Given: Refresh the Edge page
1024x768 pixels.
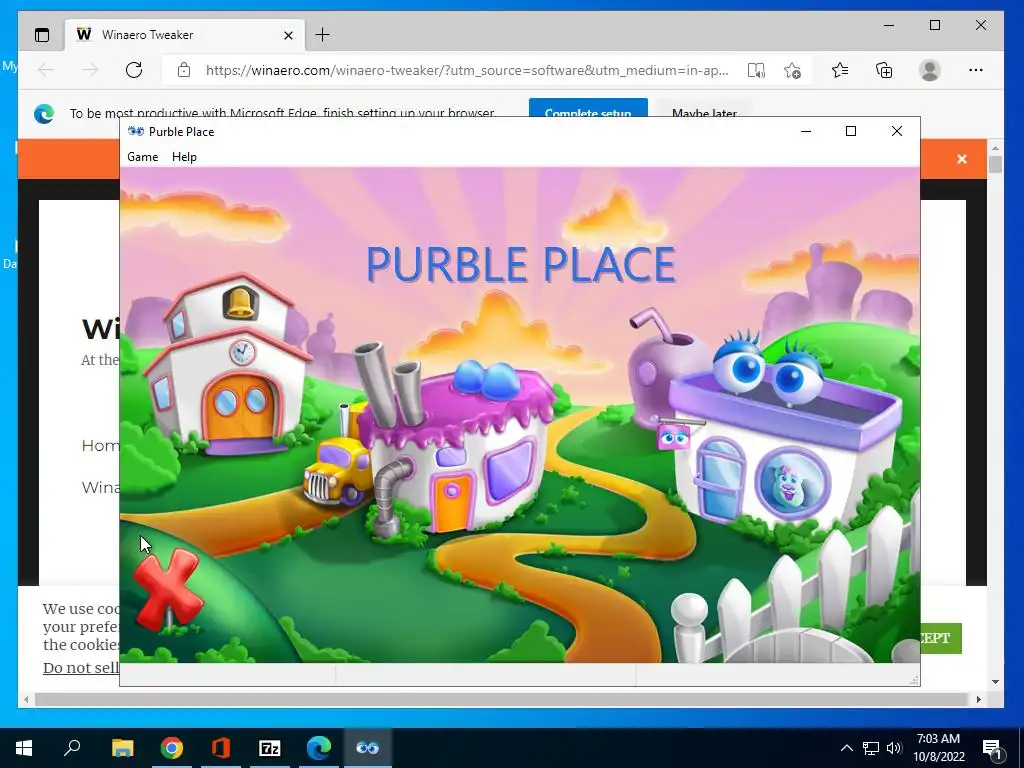Looking at the screenshot, I should click(x=134, y=70).
